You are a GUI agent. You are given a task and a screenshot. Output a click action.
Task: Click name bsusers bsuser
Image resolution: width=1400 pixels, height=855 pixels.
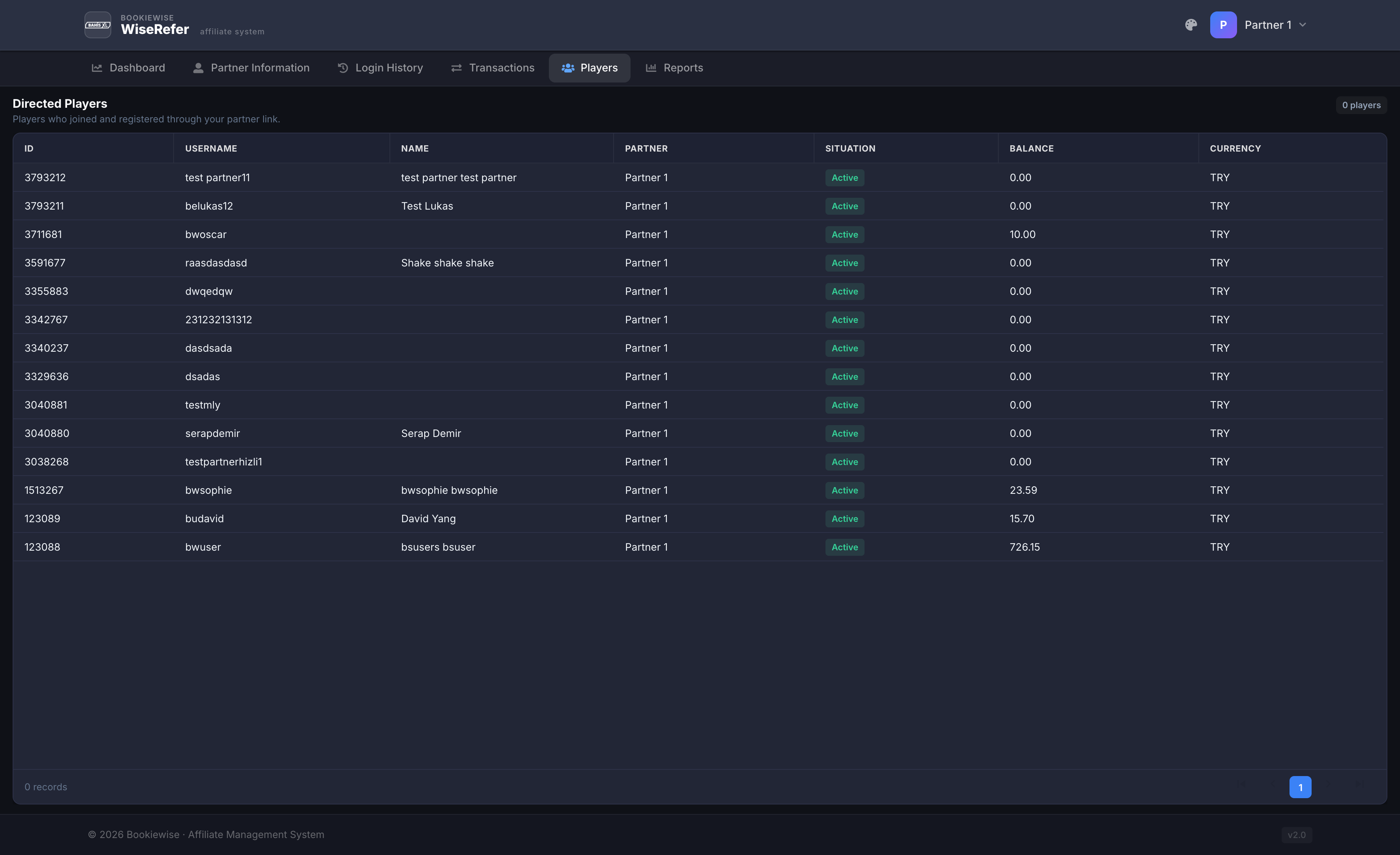(438, 547)
